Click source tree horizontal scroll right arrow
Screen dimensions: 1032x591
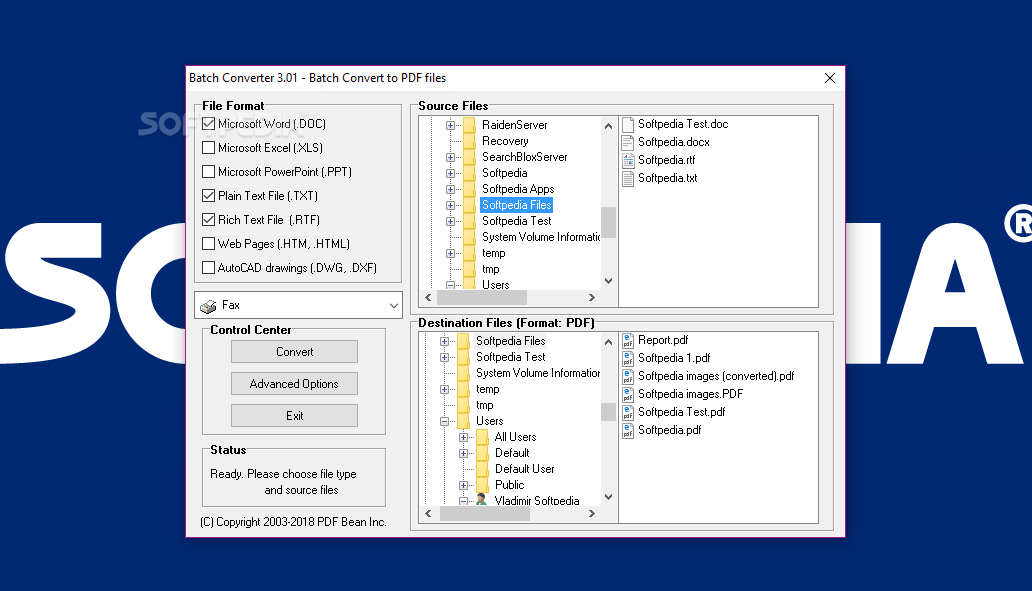pos(592,297)
